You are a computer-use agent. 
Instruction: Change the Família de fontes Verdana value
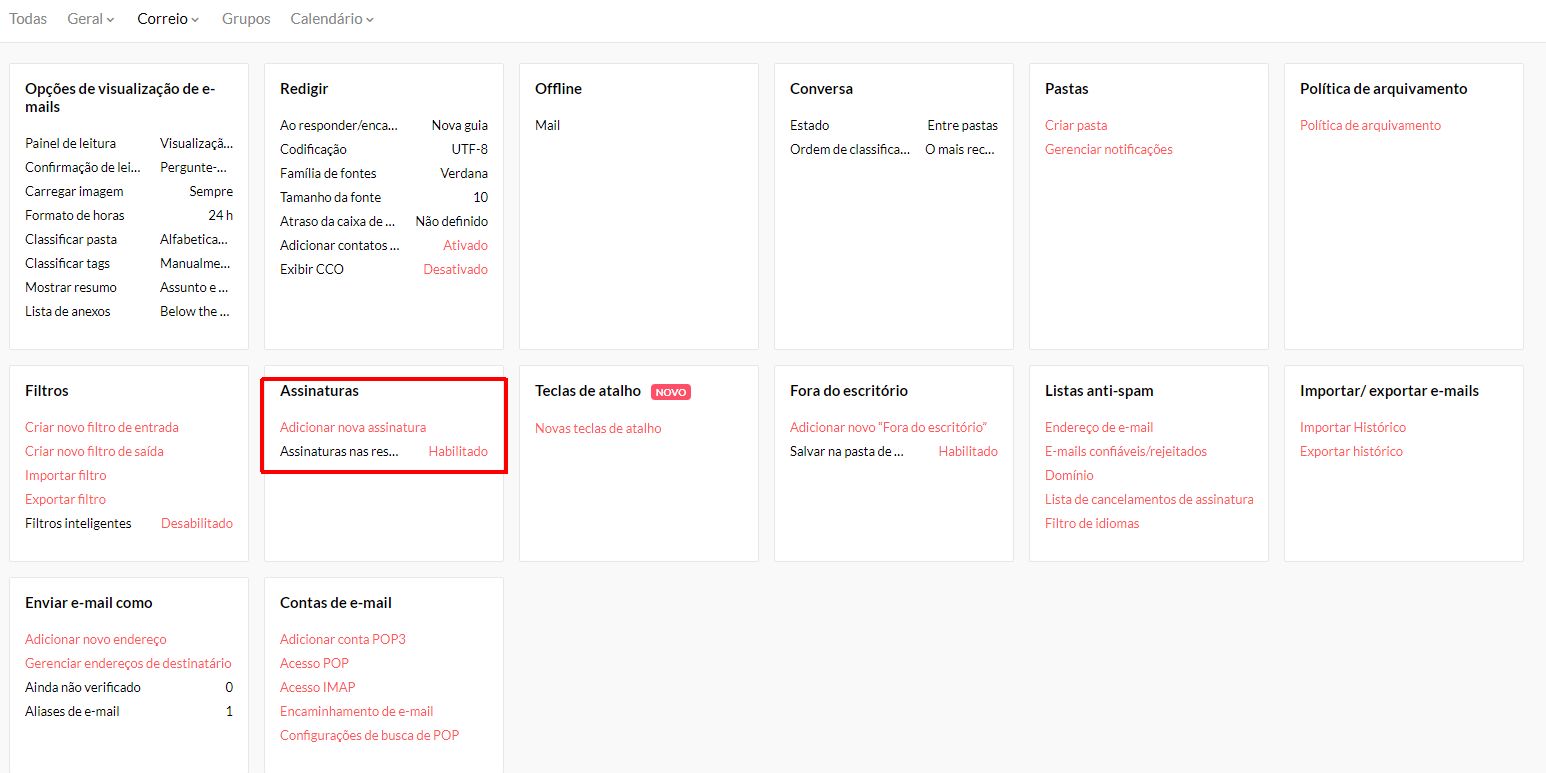point(464,173)
